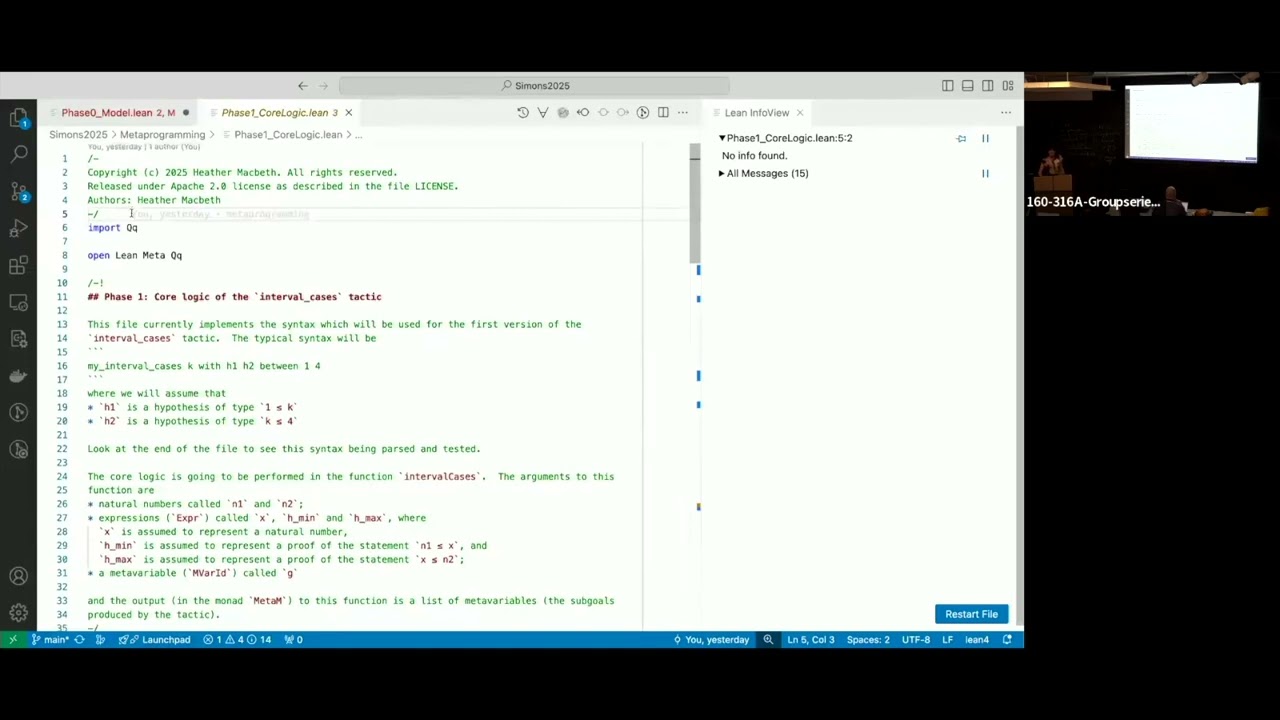The width and height of the screenshot is (1280, 720).
Task: Synchronize changes icon in status bar
Action: coord(79,640)
